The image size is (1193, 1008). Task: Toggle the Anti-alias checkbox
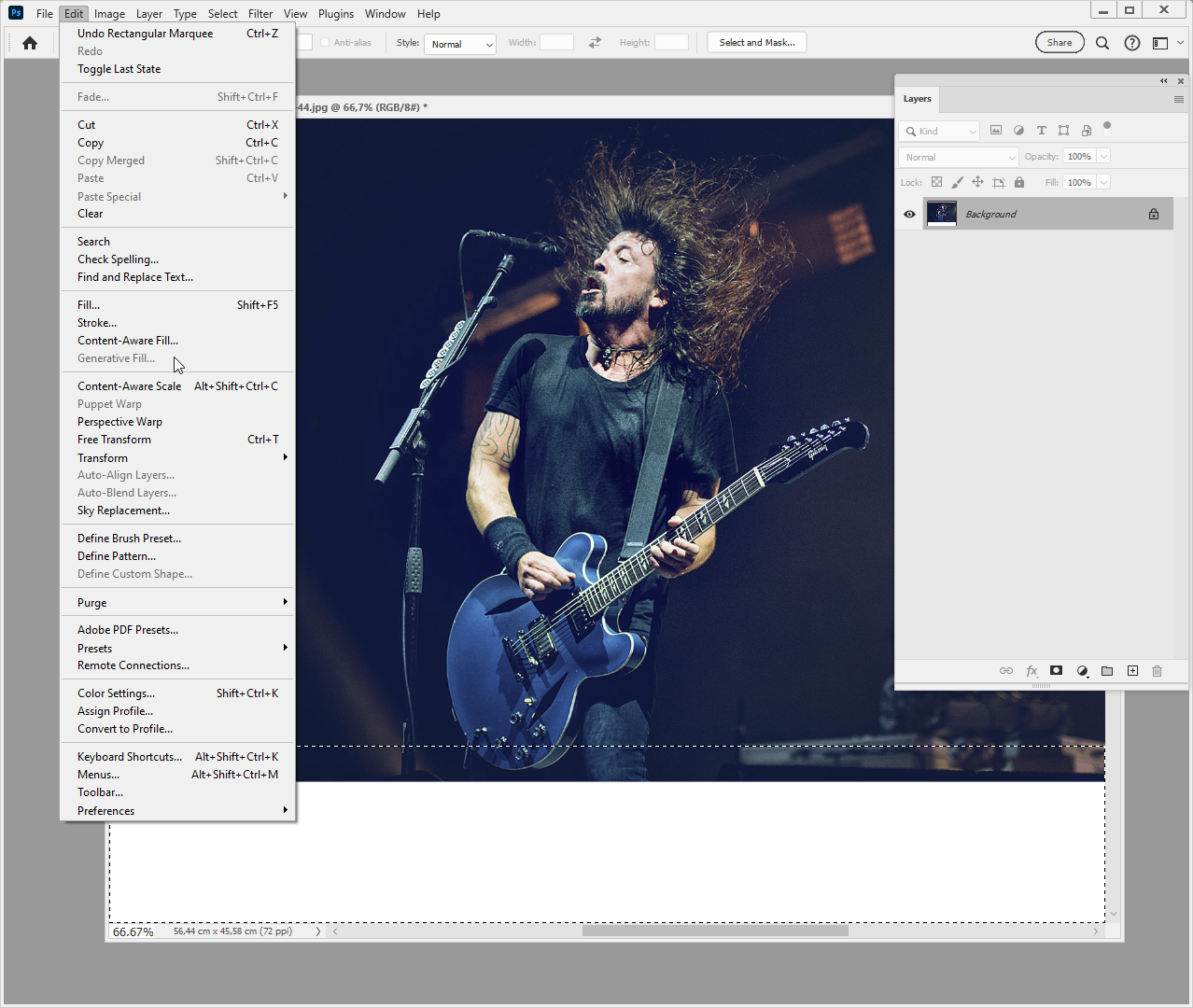(x=325, y=43)
